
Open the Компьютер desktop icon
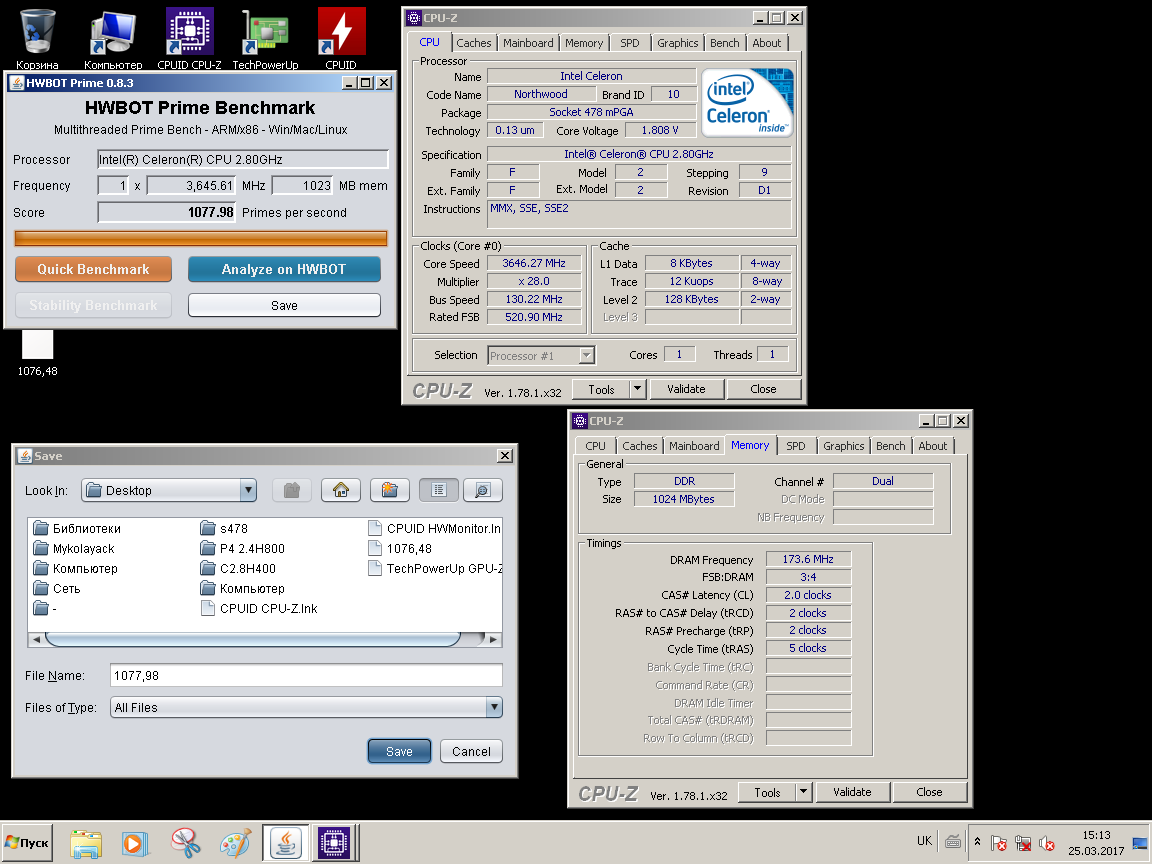[x=113, y=38]
